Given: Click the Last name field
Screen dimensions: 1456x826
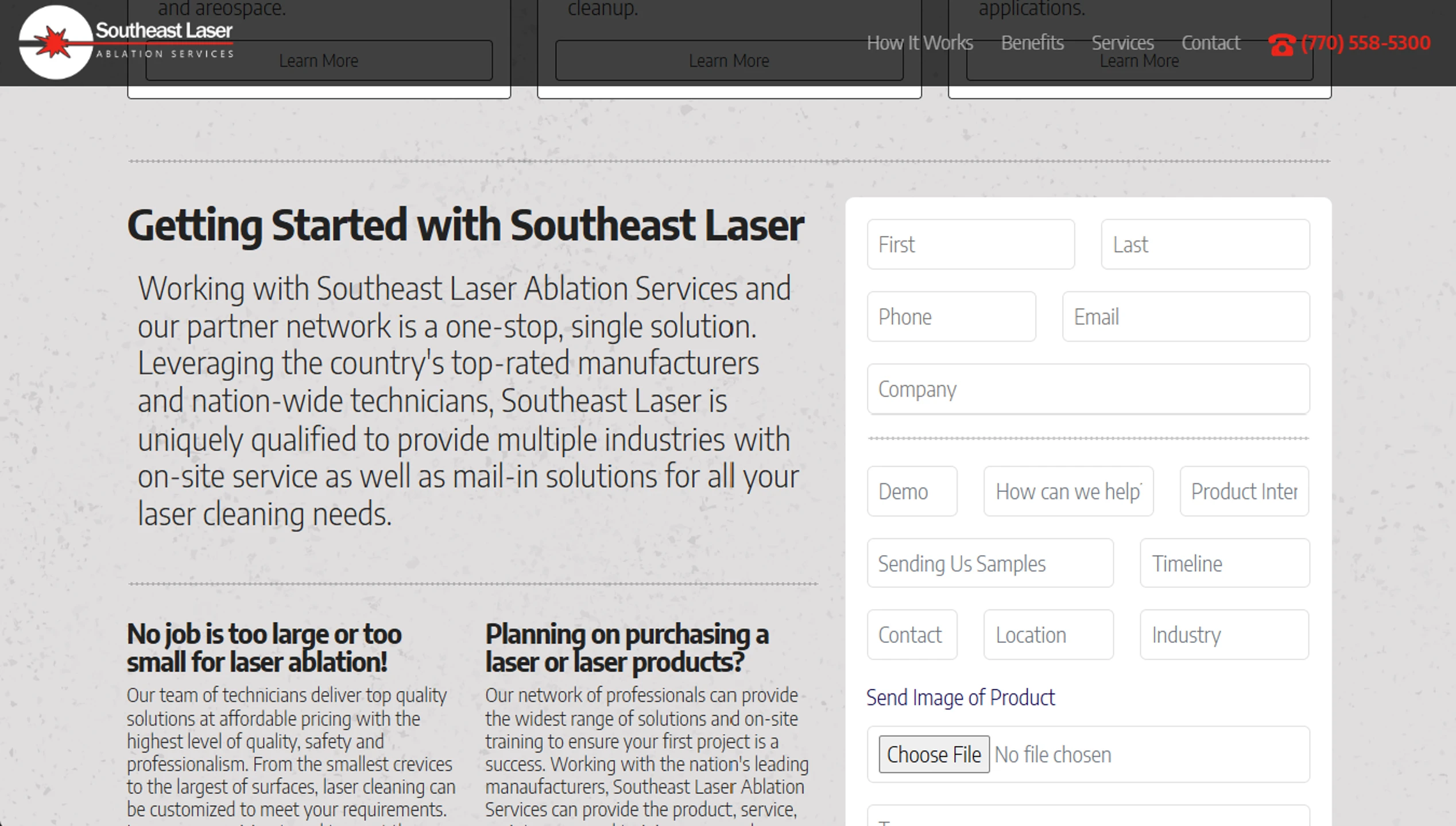Looking at the screenshot, I should [1205, 244].
